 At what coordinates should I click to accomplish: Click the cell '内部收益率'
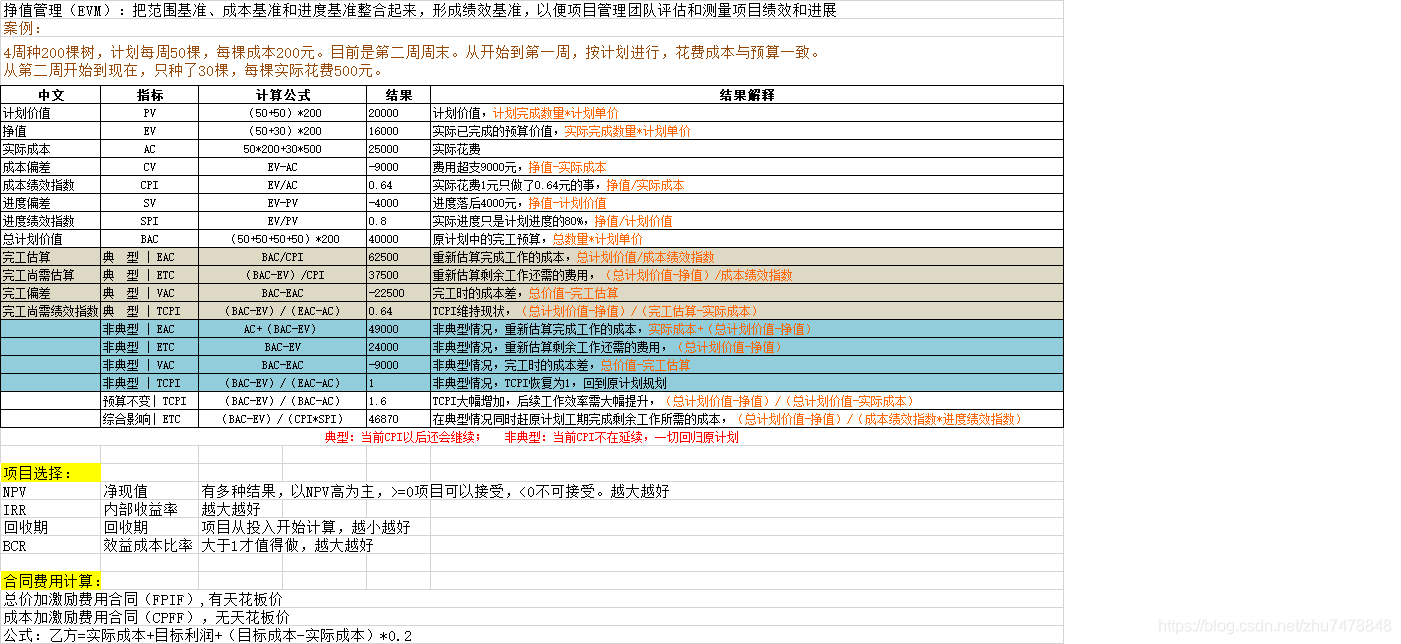(150, 509)
